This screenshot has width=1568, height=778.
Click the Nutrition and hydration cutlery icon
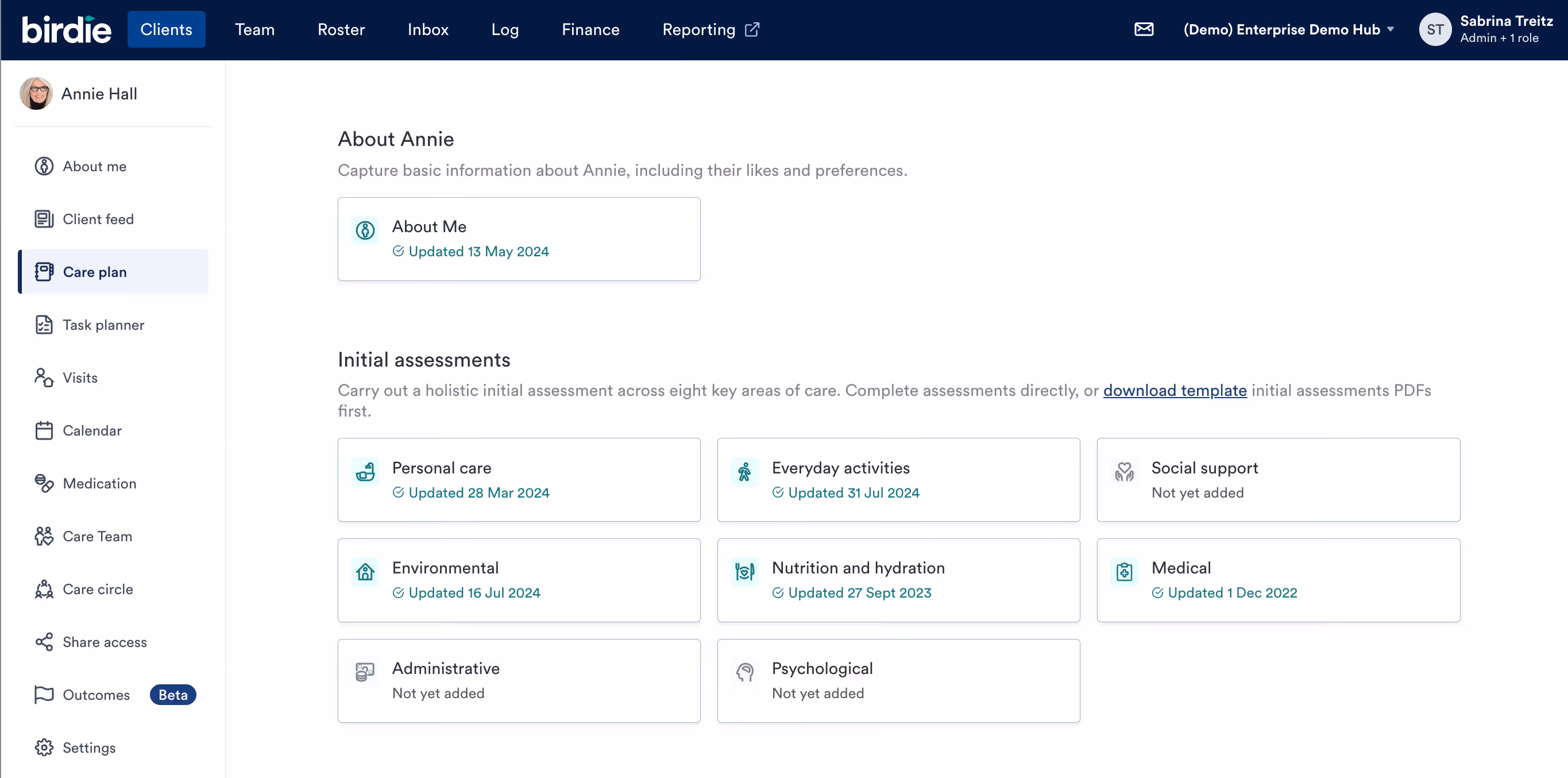744,572
